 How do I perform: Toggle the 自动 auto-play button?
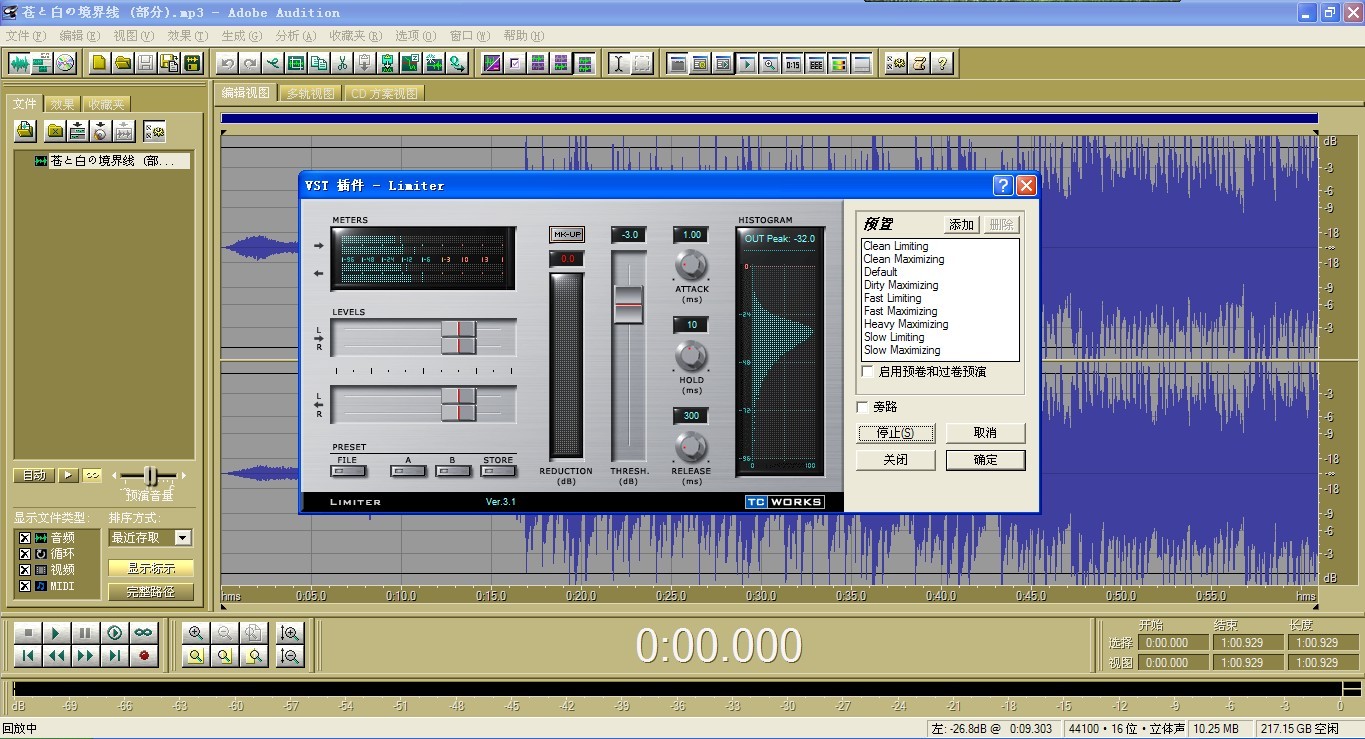34,475
